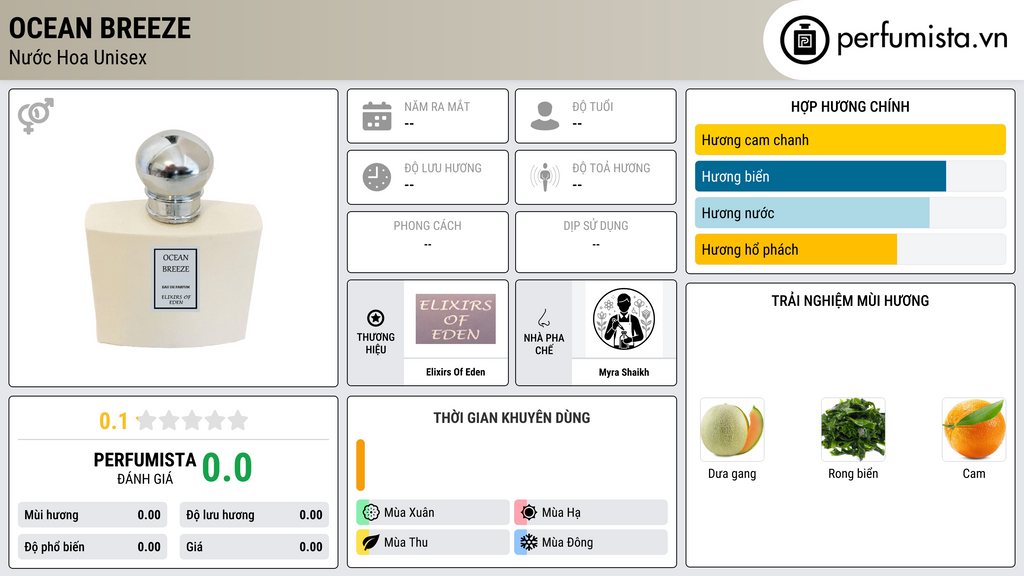Select the Cam orange note image

coord(974,430)
